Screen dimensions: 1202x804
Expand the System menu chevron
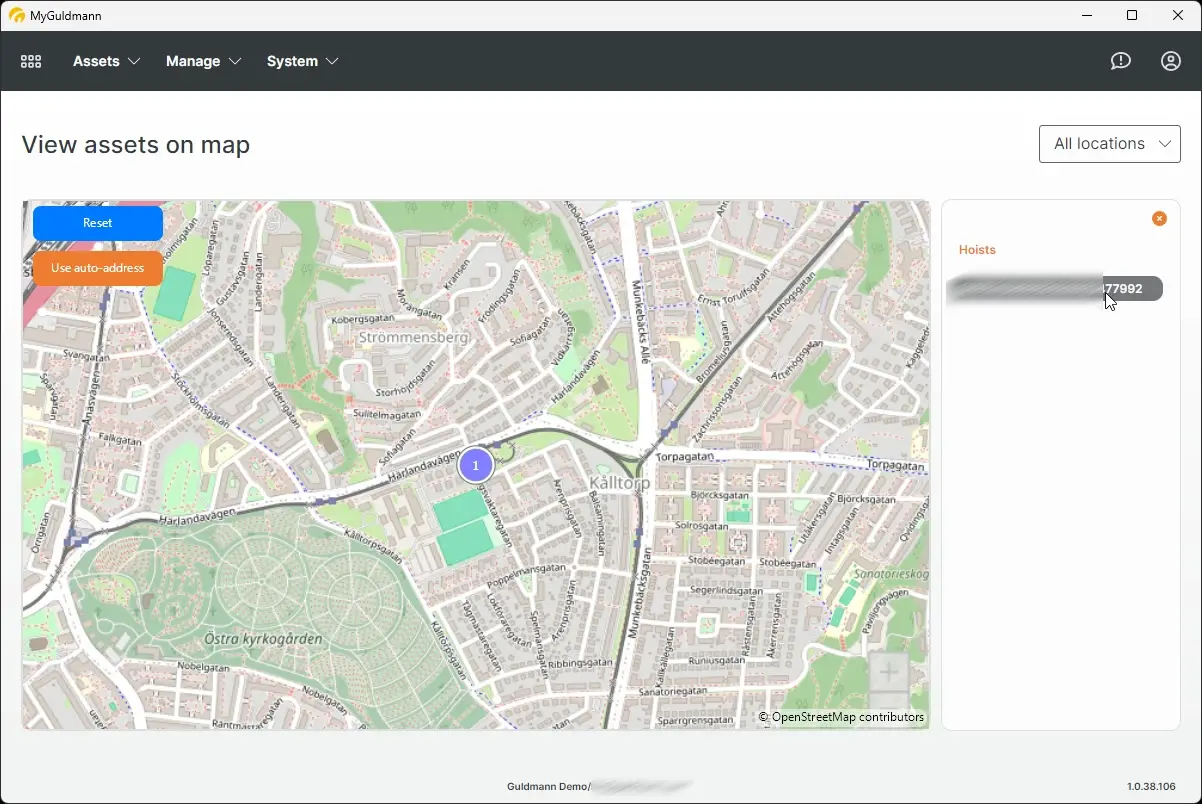pos(334,61)
